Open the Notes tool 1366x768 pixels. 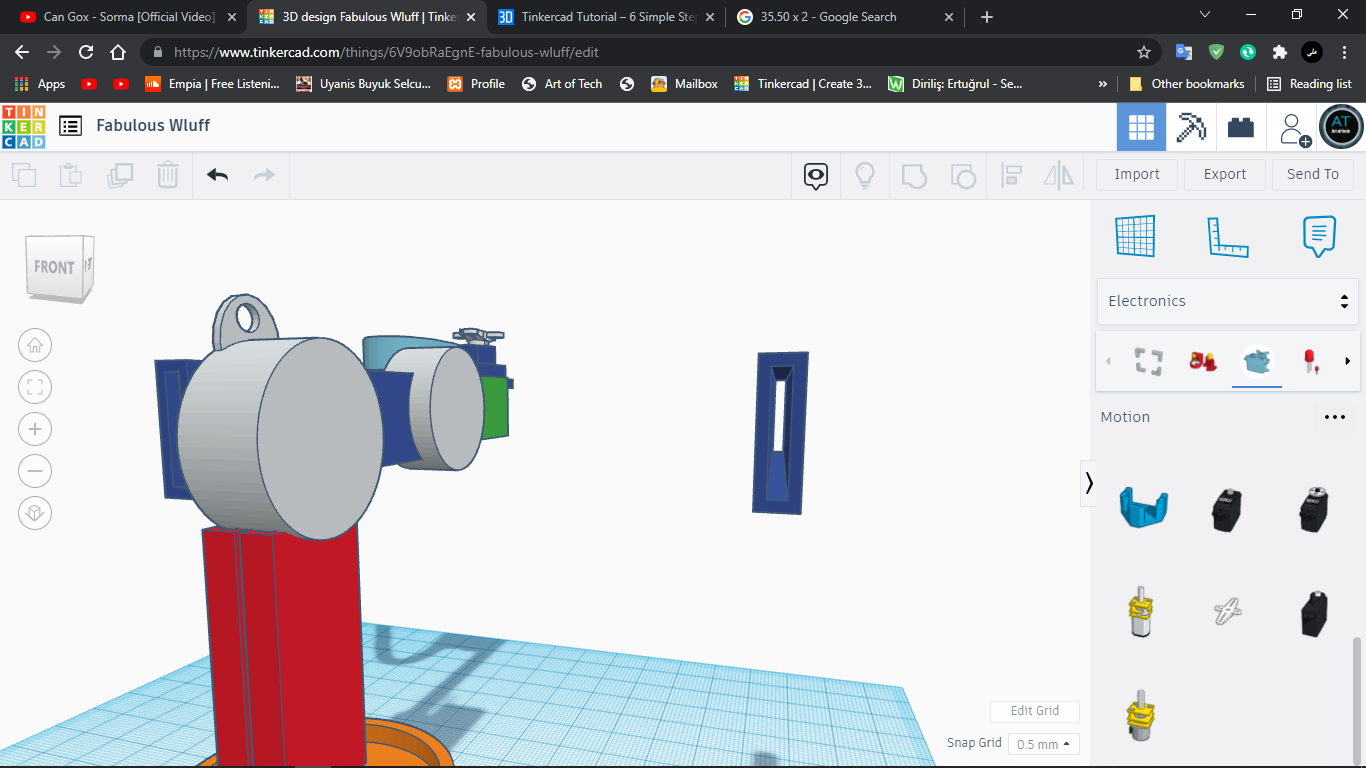[x=1318, y=236]
